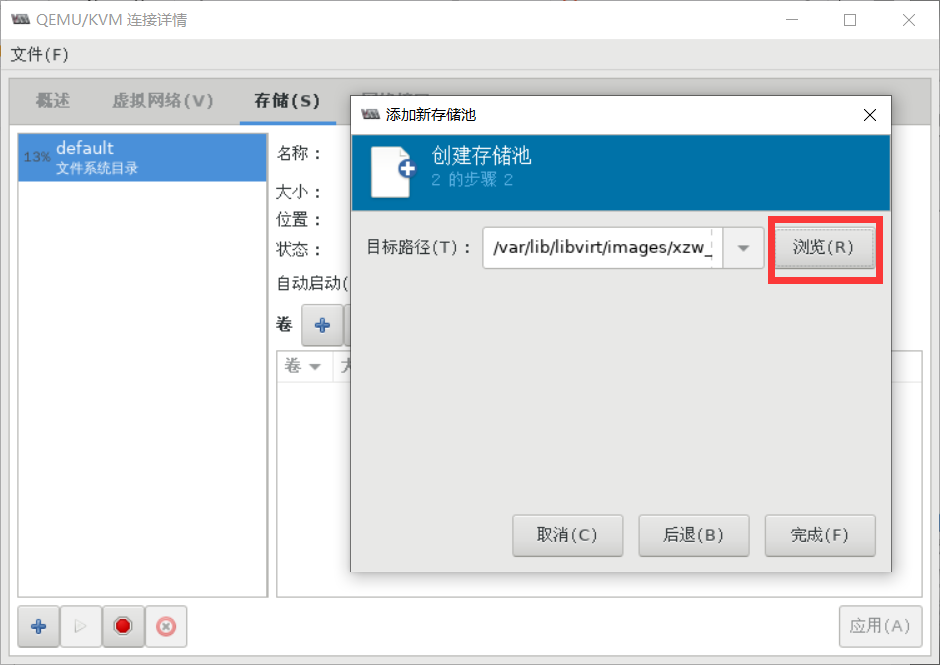Click the start pool play icon
Image resolution: width=940 pixels, height=665 pixels.
pyautogui.click(x=80, y=627)
